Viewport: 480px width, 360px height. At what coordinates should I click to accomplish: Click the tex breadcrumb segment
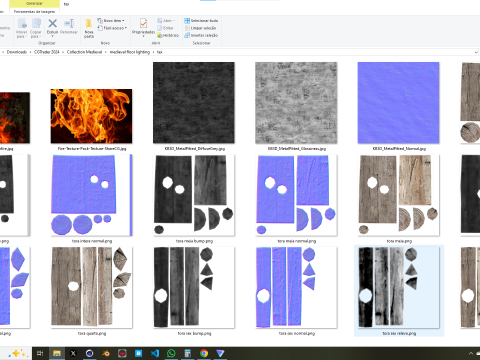point(160,52)
